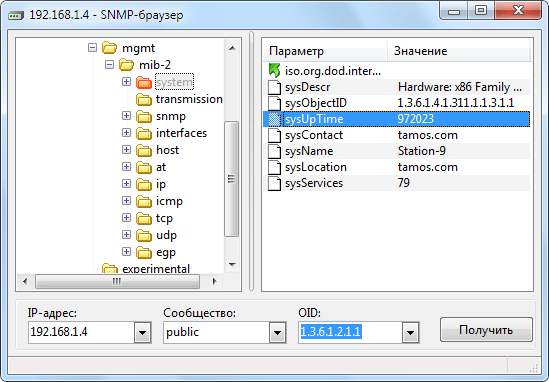The height and width of the screenshot is (382, 549).
Task: Click the interfaces folder icon
Action: [x=144, y=133]
